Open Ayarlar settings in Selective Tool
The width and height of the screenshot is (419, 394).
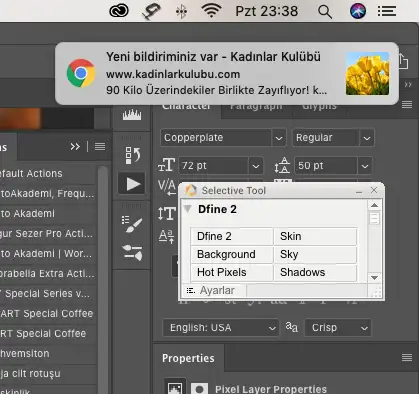click(214, 290)
